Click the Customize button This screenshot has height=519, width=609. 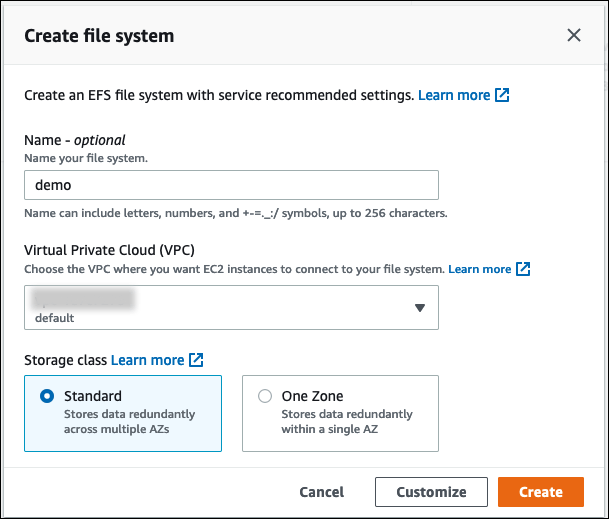tap(431, 492)
